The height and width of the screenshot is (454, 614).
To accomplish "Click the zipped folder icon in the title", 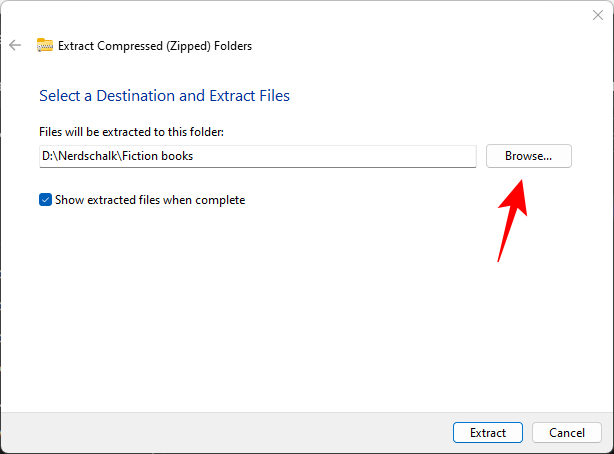I will click(x=45, y=45).
